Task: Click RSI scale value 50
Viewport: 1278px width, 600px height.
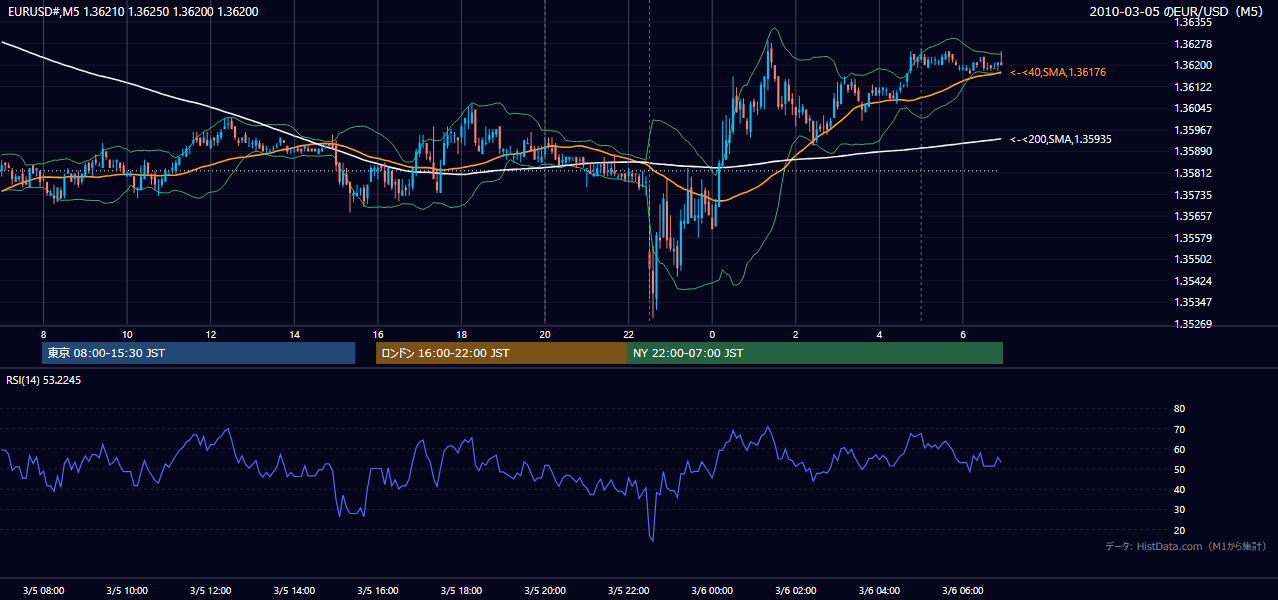Action: [x=1179, y=469]
